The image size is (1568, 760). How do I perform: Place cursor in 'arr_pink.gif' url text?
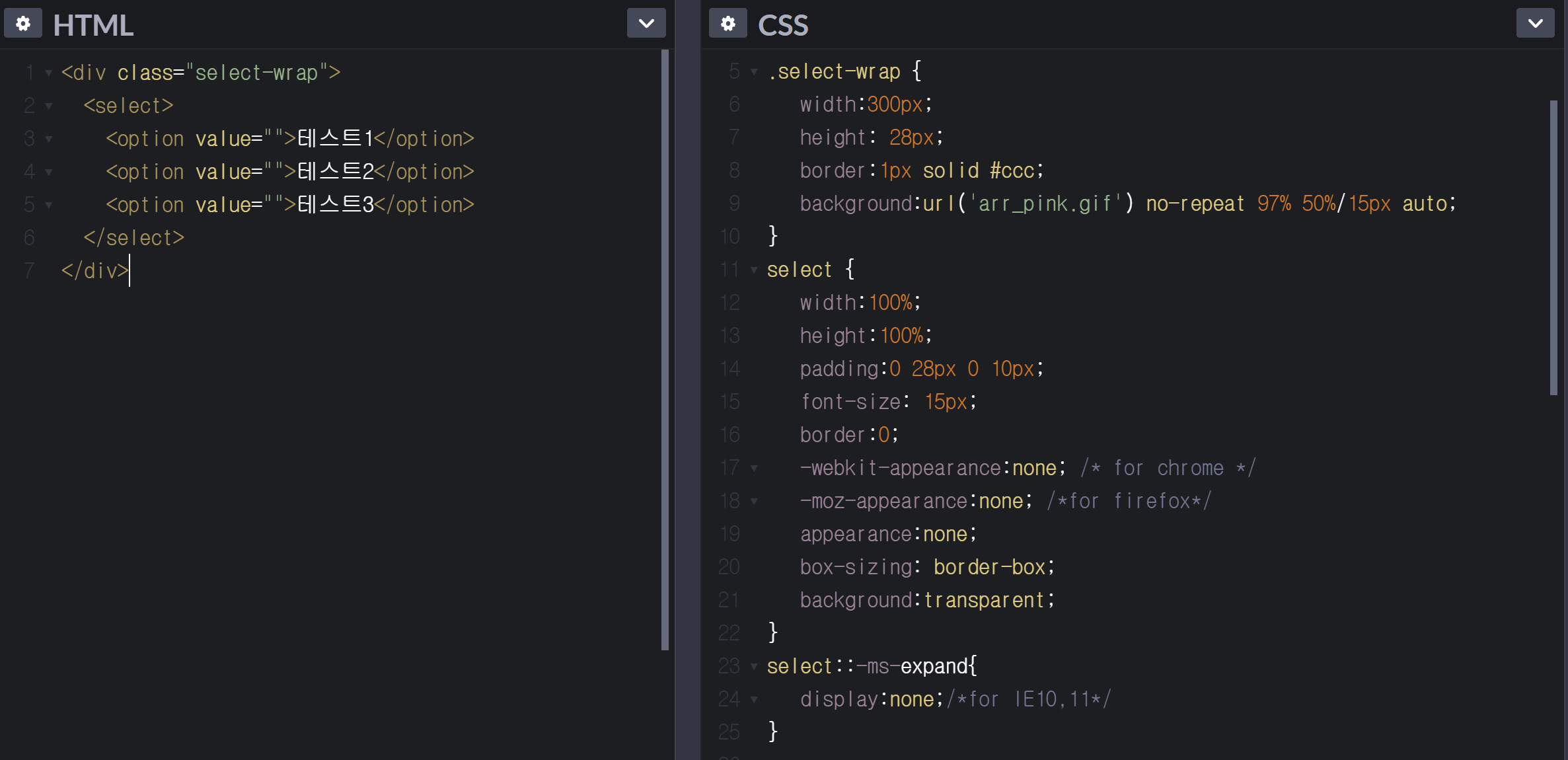click(x=1044, y=204)
